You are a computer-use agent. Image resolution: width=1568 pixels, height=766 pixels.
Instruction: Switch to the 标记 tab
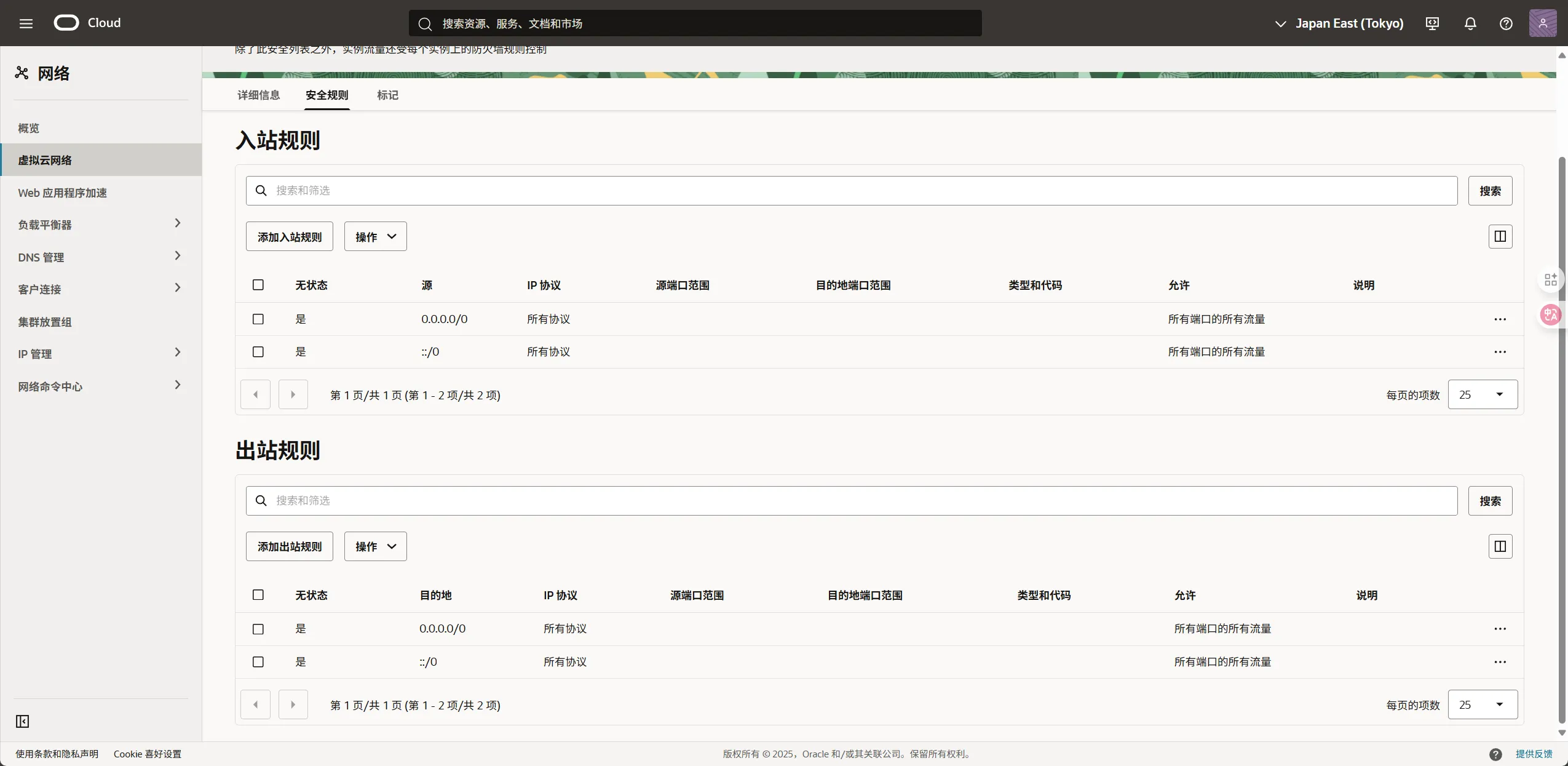pyautogui.click(x=387, y=95)
